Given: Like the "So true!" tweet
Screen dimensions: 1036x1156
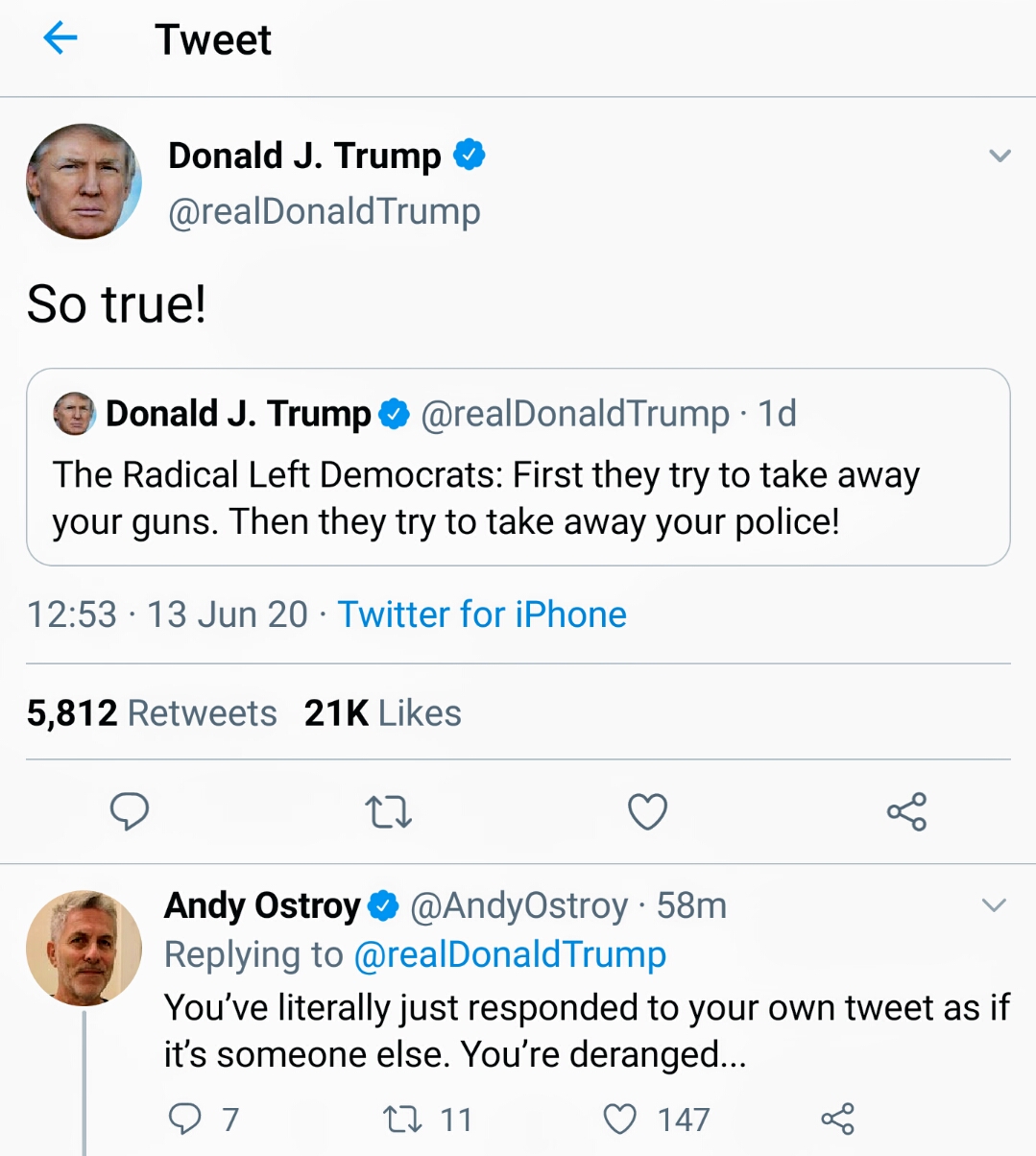Looking at the screenshot, I should (648, 812).
